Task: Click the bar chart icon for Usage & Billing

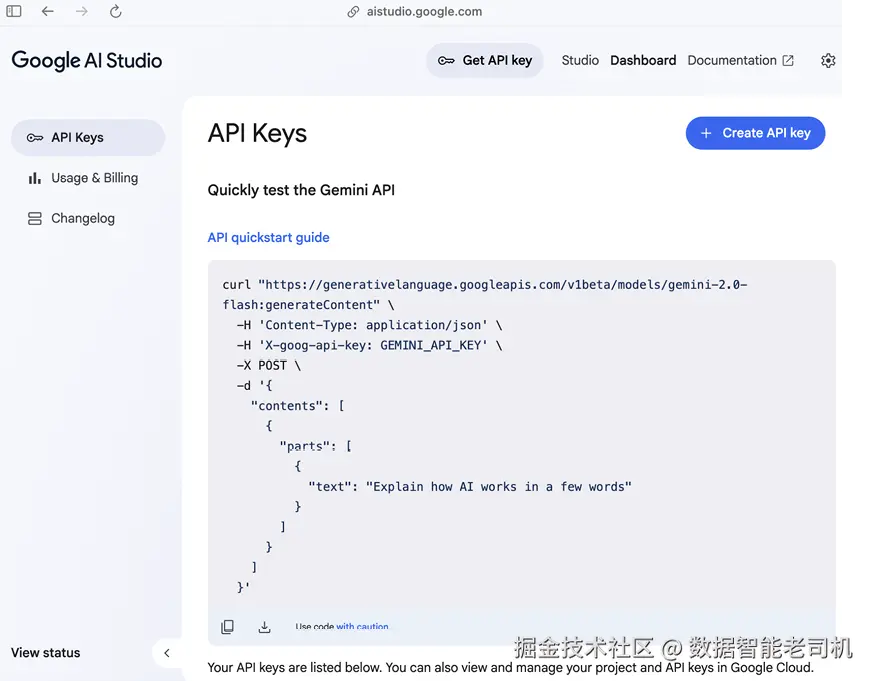Action: [35, 178]
